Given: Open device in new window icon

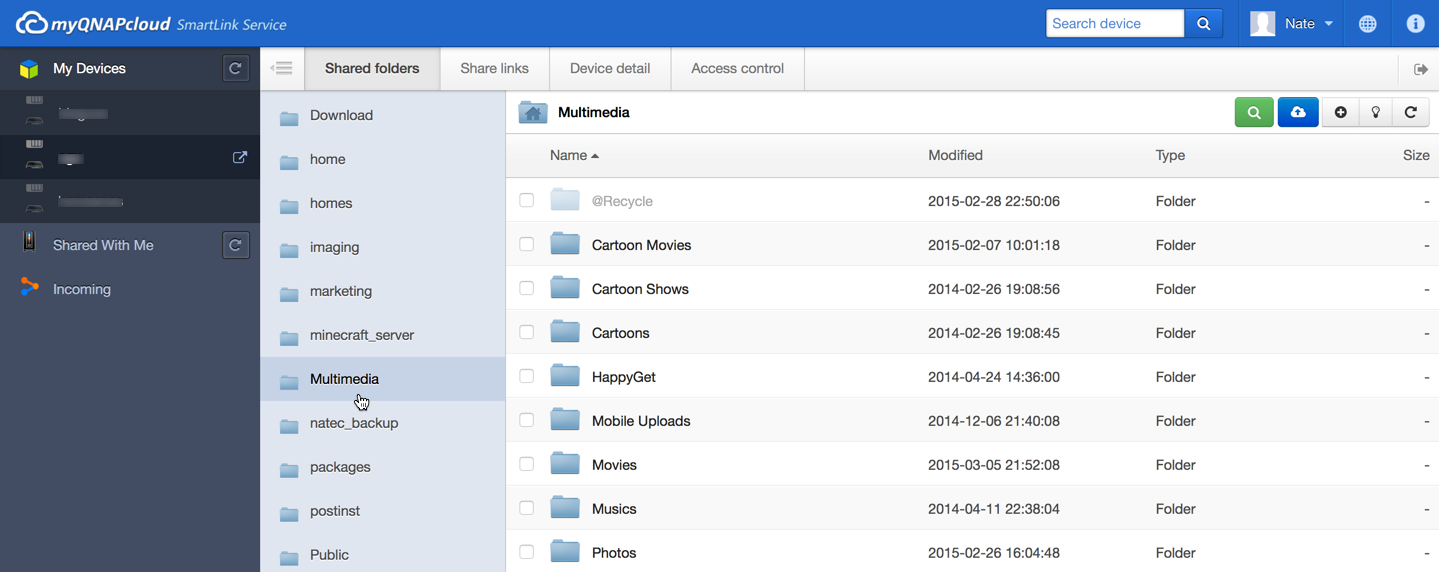Looking at the screenshot, I should [240, 157].
